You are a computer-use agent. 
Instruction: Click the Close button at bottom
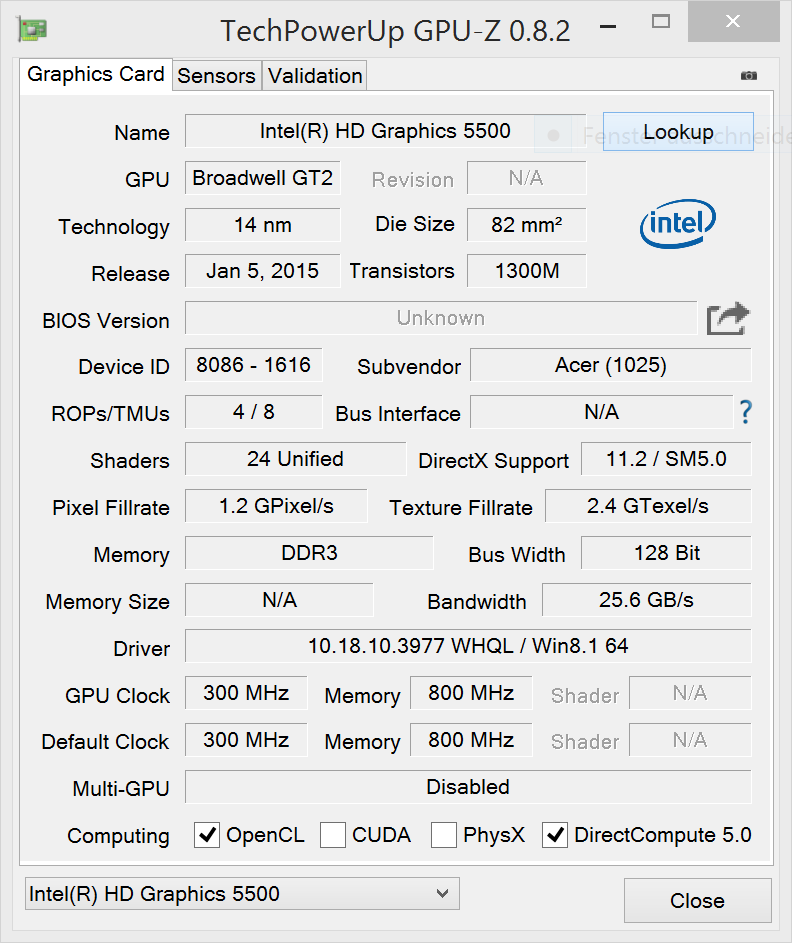697,901
